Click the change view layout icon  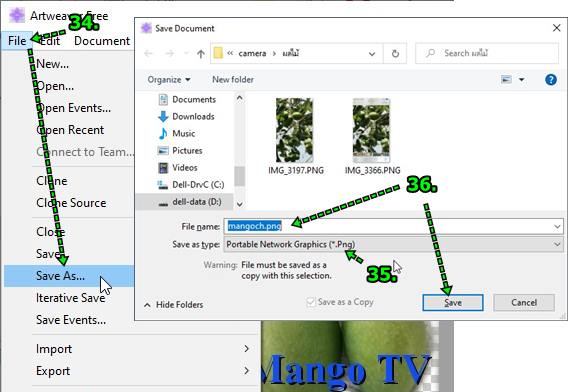click(x=506, y=79)
